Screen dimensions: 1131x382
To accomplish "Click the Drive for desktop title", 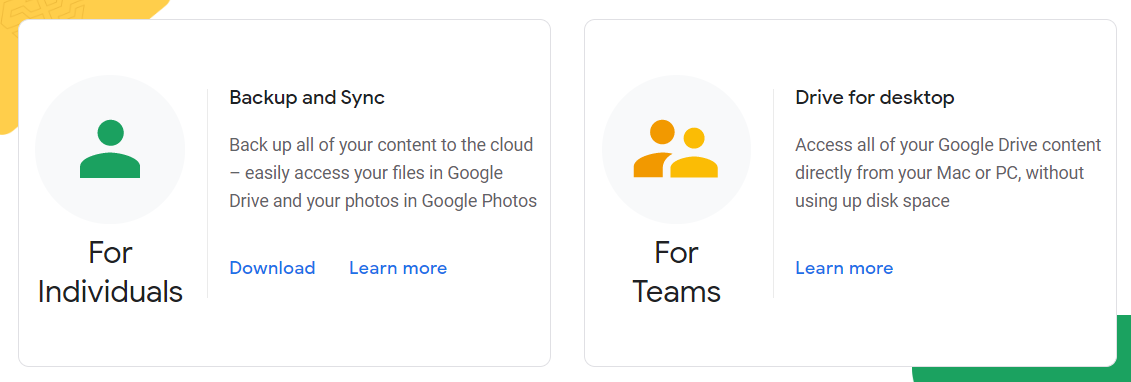I will 875,97.
